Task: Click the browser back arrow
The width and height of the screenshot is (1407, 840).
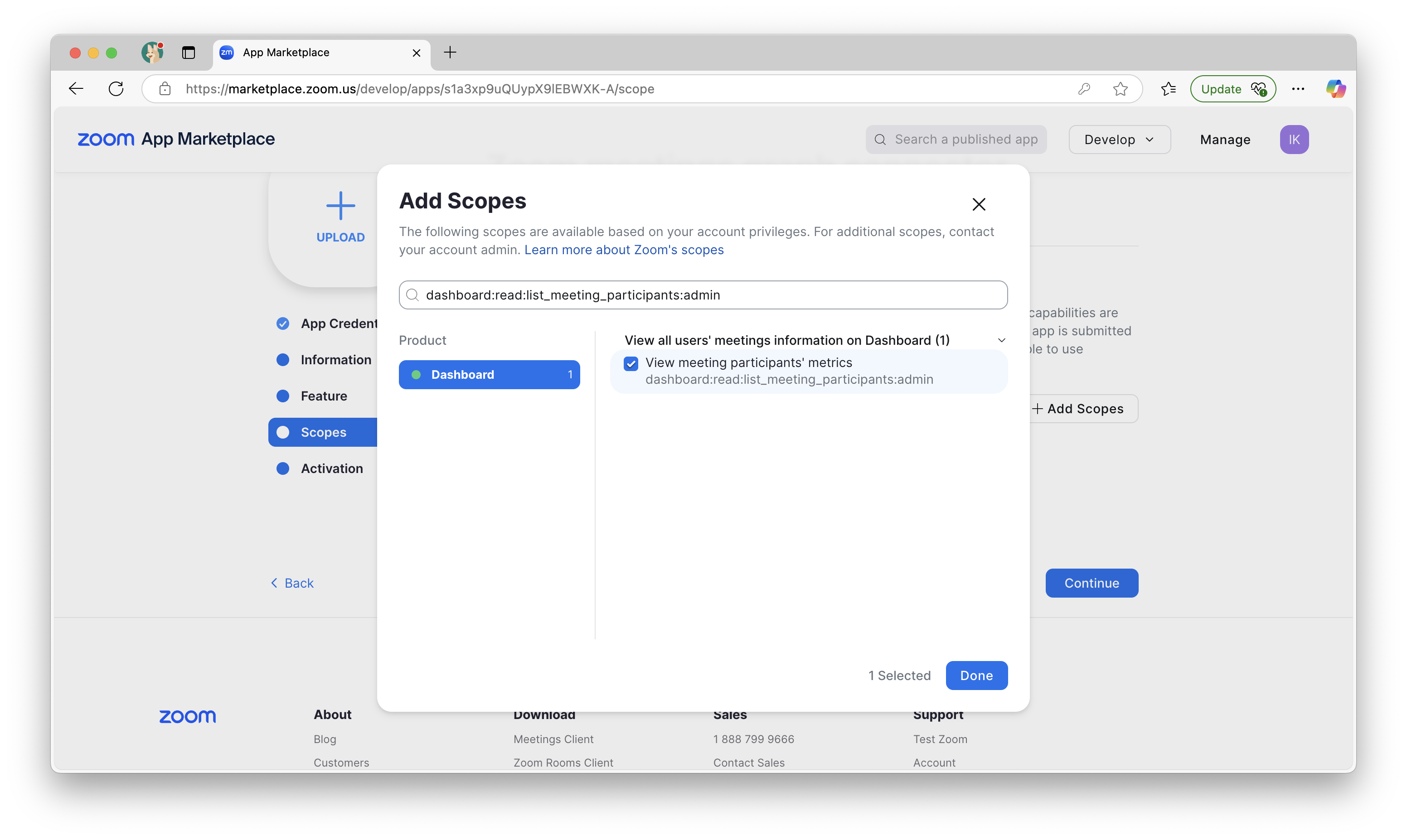Action: tap(76, 88)
